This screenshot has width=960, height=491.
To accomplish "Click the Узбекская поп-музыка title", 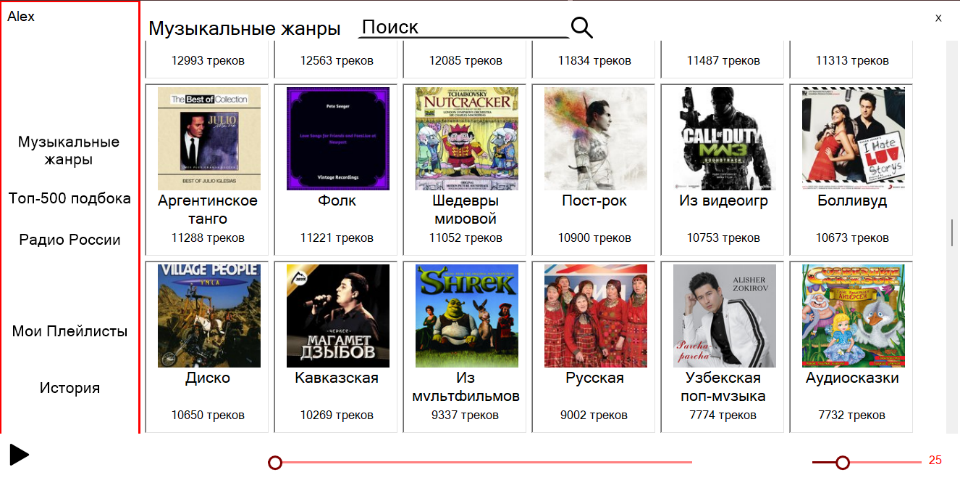I will pos(723,386).
